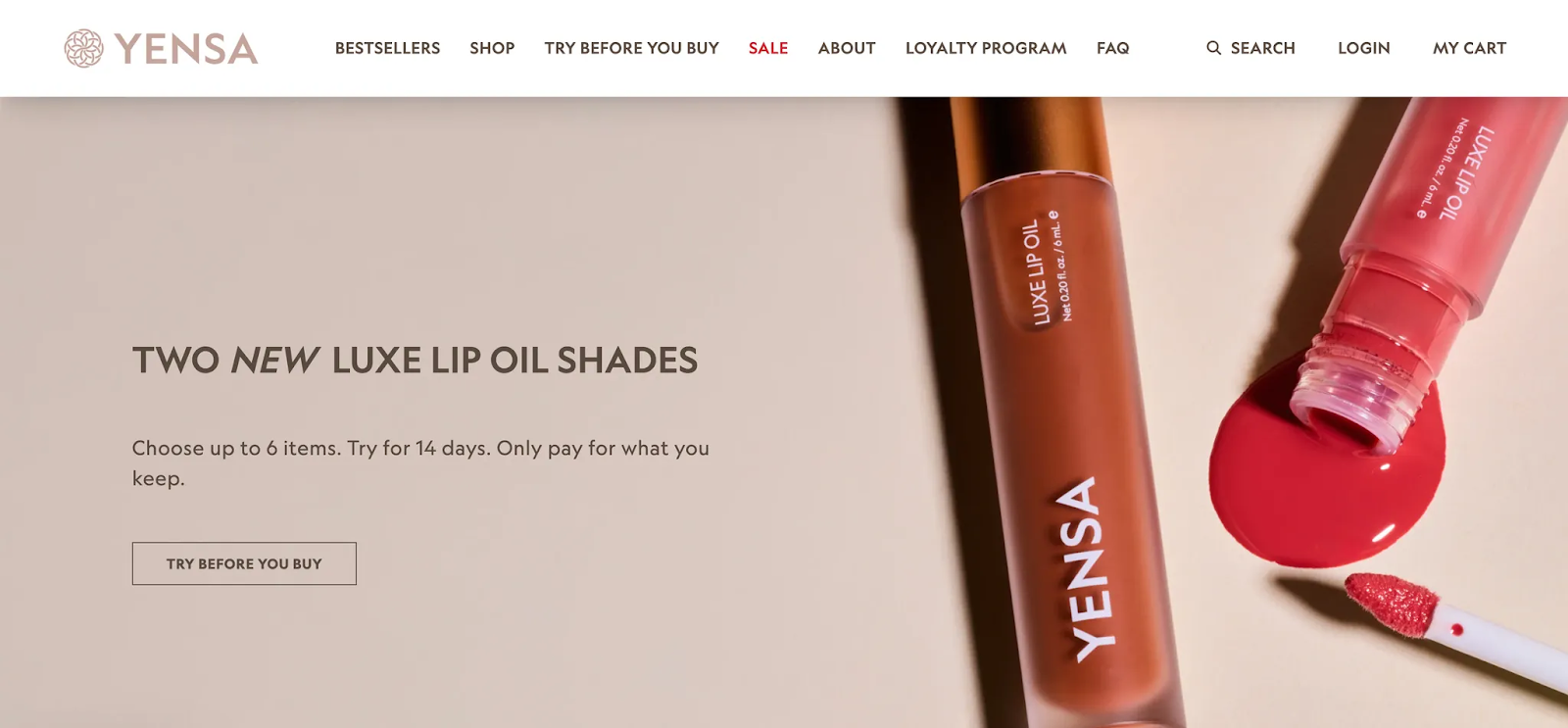The width and height of the screenshot is (1568, 728).
Task: Visit the About page
Action: pos(847,48)
